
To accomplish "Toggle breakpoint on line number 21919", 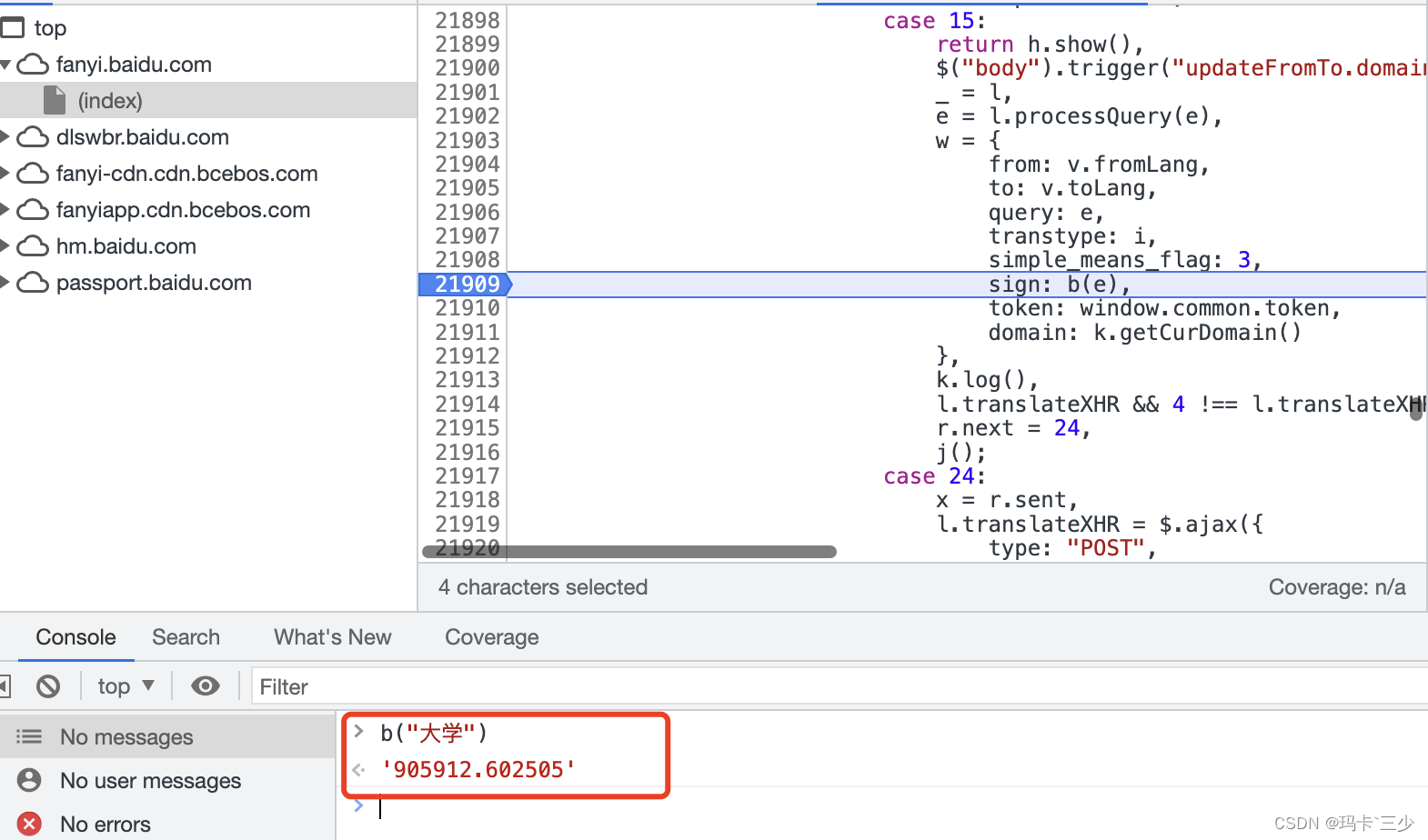I will pyautogui.click(x=468, y=525).
